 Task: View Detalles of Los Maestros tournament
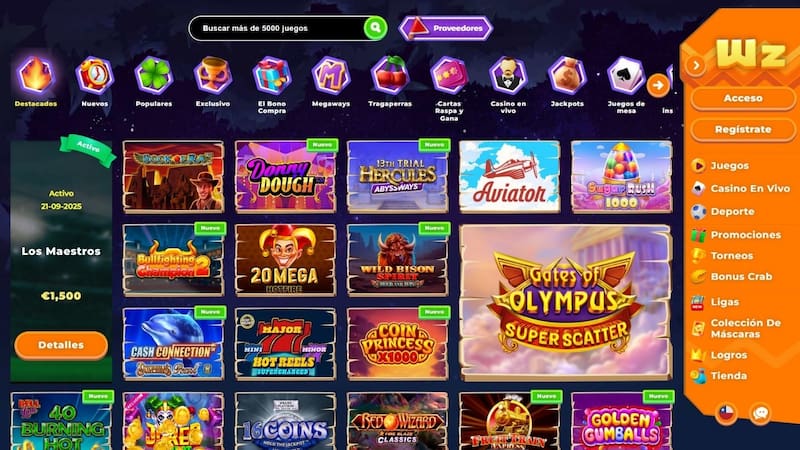pos(61,345)
